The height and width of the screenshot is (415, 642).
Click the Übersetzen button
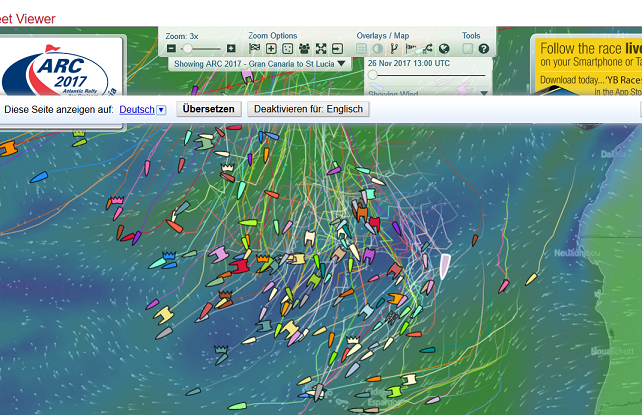tap(208, 109)
